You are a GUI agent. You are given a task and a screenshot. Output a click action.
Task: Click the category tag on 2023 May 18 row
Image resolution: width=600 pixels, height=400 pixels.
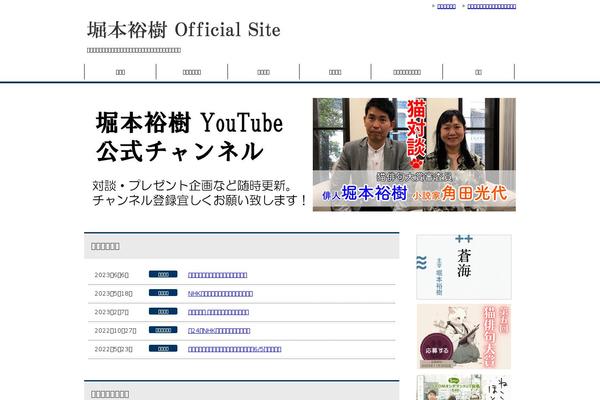click(x=162, y=293)
